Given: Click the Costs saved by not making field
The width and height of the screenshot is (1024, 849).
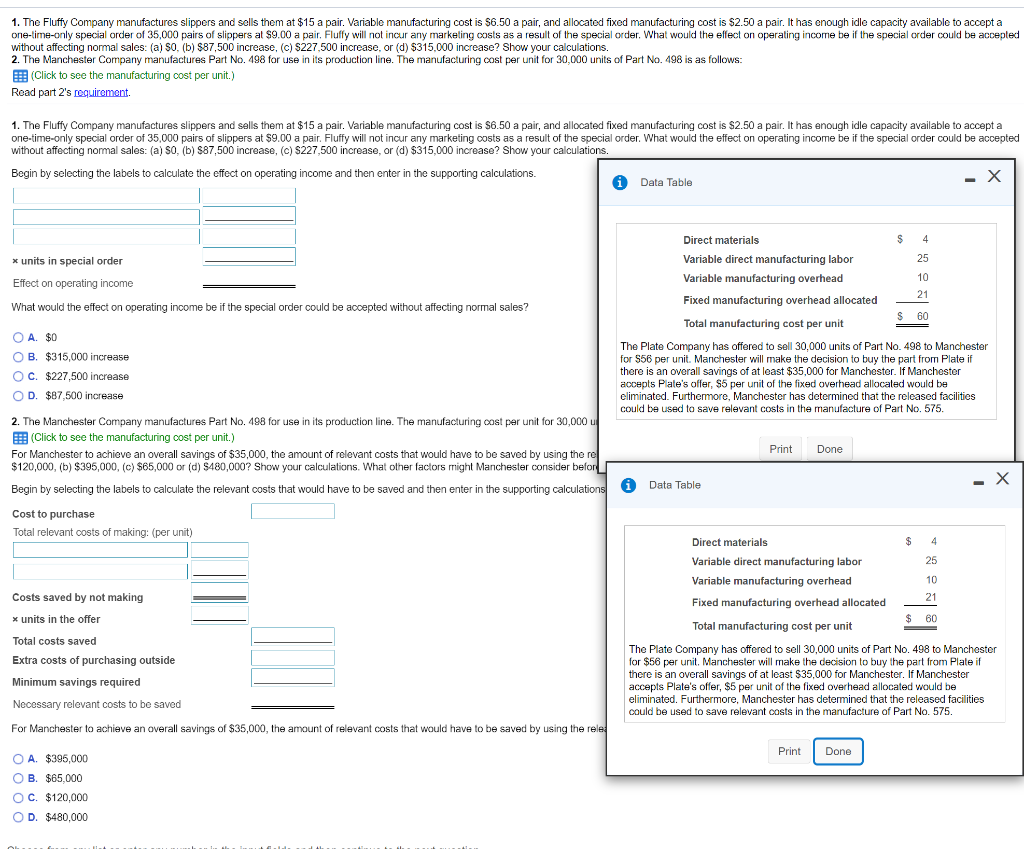Looking at the screenshot, I should click(x=219, y=593).
